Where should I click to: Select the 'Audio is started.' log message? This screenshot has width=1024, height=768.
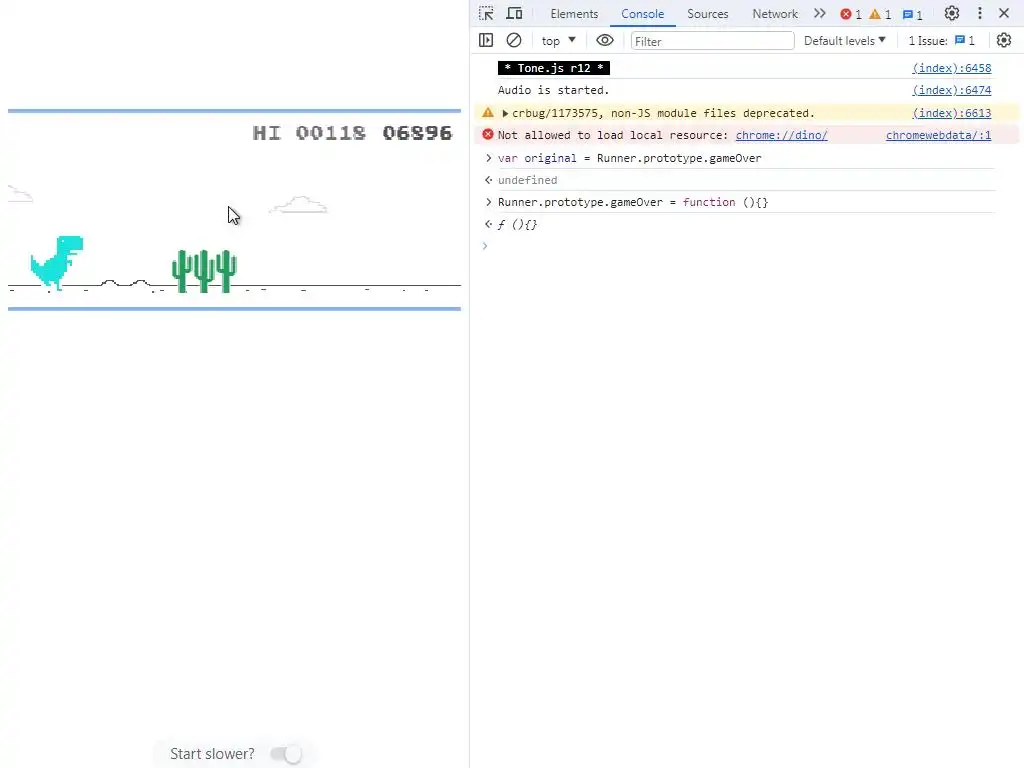click(x=553, y=90)
